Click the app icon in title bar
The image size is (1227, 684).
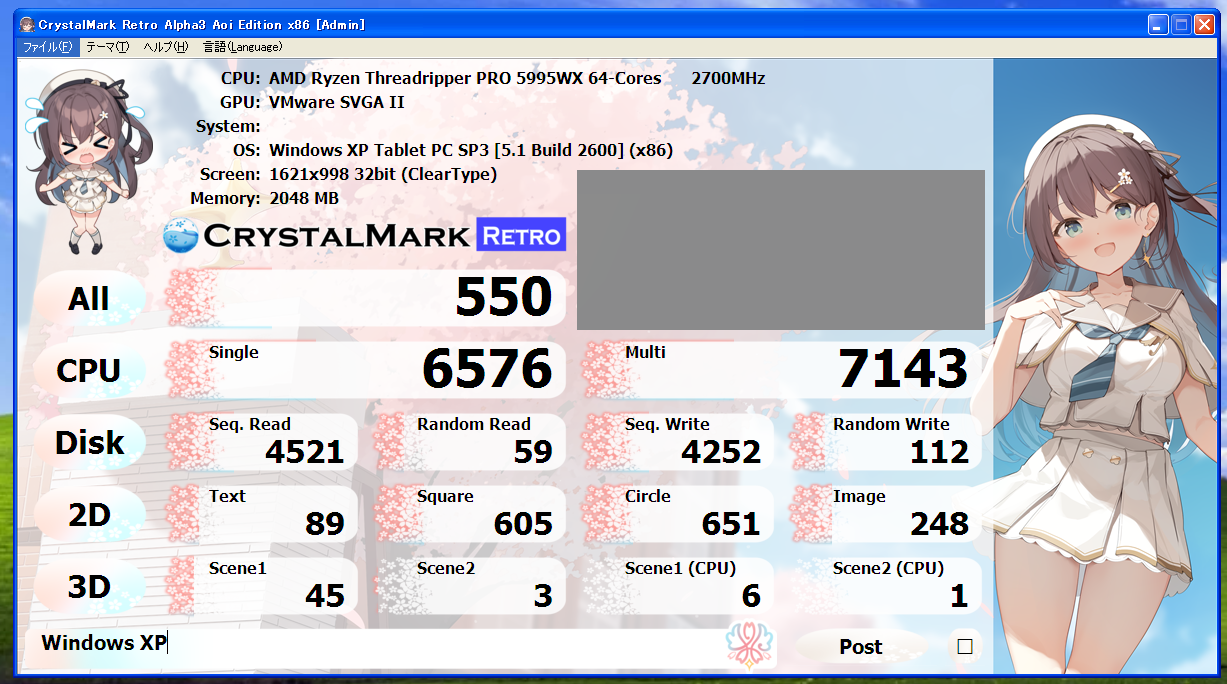pos(28,24)
